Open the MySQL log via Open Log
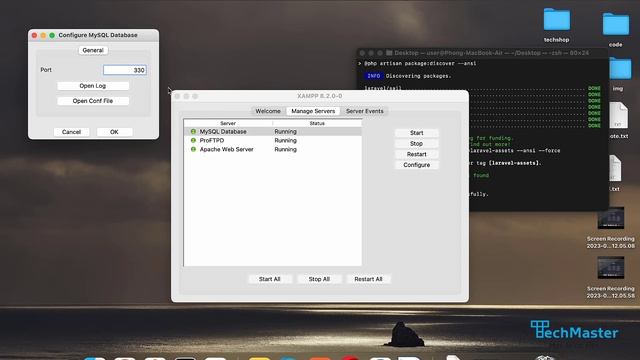 [93, 86]
